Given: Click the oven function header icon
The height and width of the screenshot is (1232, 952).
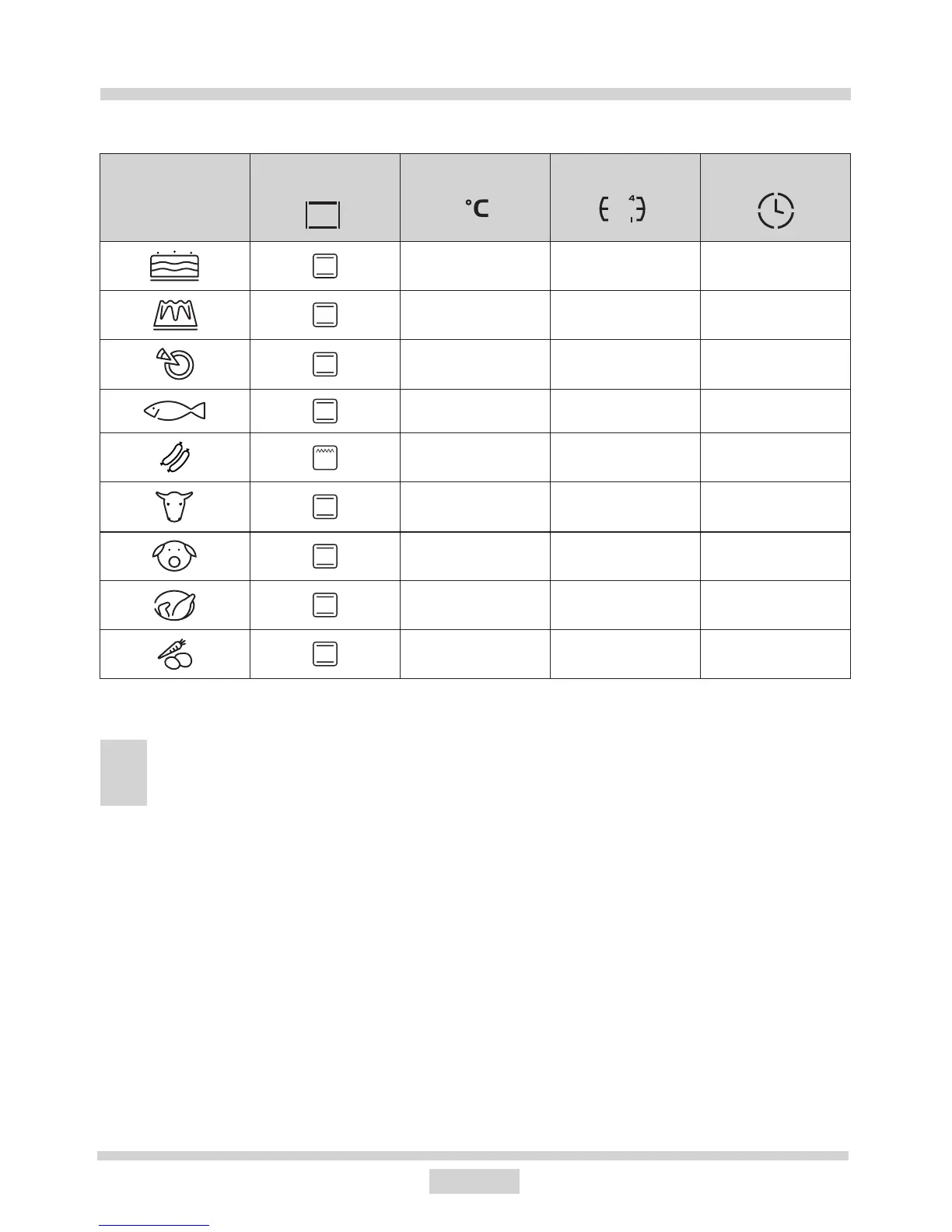Looking at the screenshot, I should 324,214.
